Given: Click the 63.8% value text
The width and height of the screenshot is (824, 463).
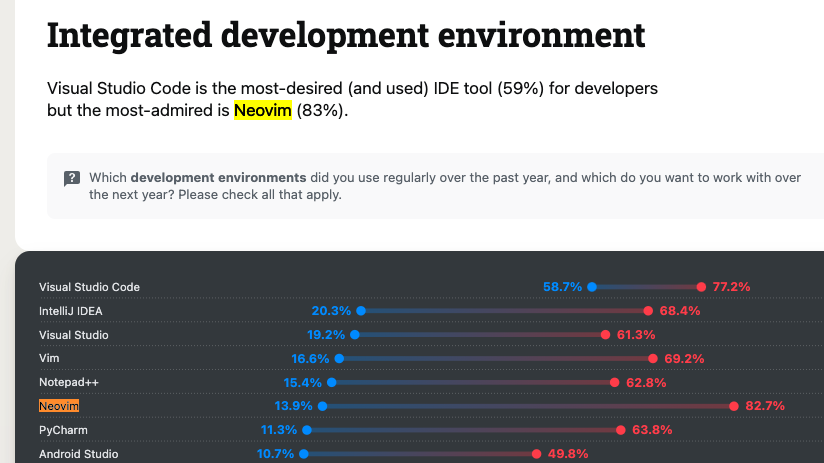Looking at the screenshot, I should [652, 430].
